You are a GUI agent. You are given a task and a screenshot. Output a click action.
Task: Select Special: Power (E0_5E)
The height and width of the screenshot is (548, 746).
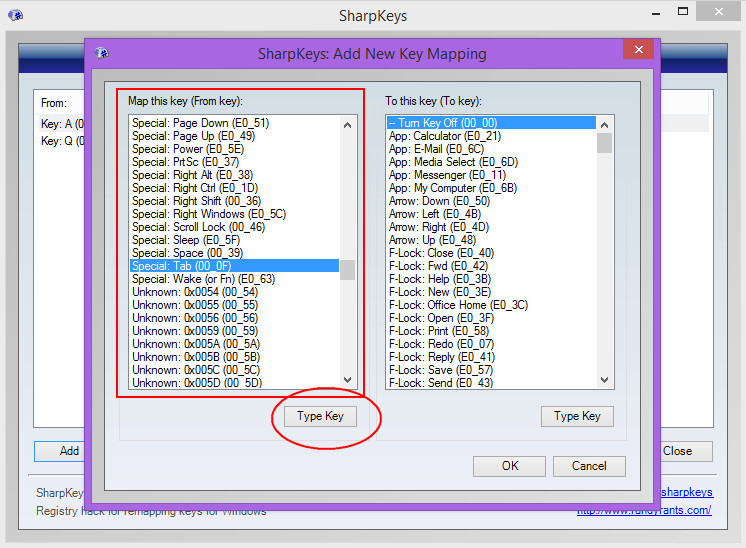[234, 149]
